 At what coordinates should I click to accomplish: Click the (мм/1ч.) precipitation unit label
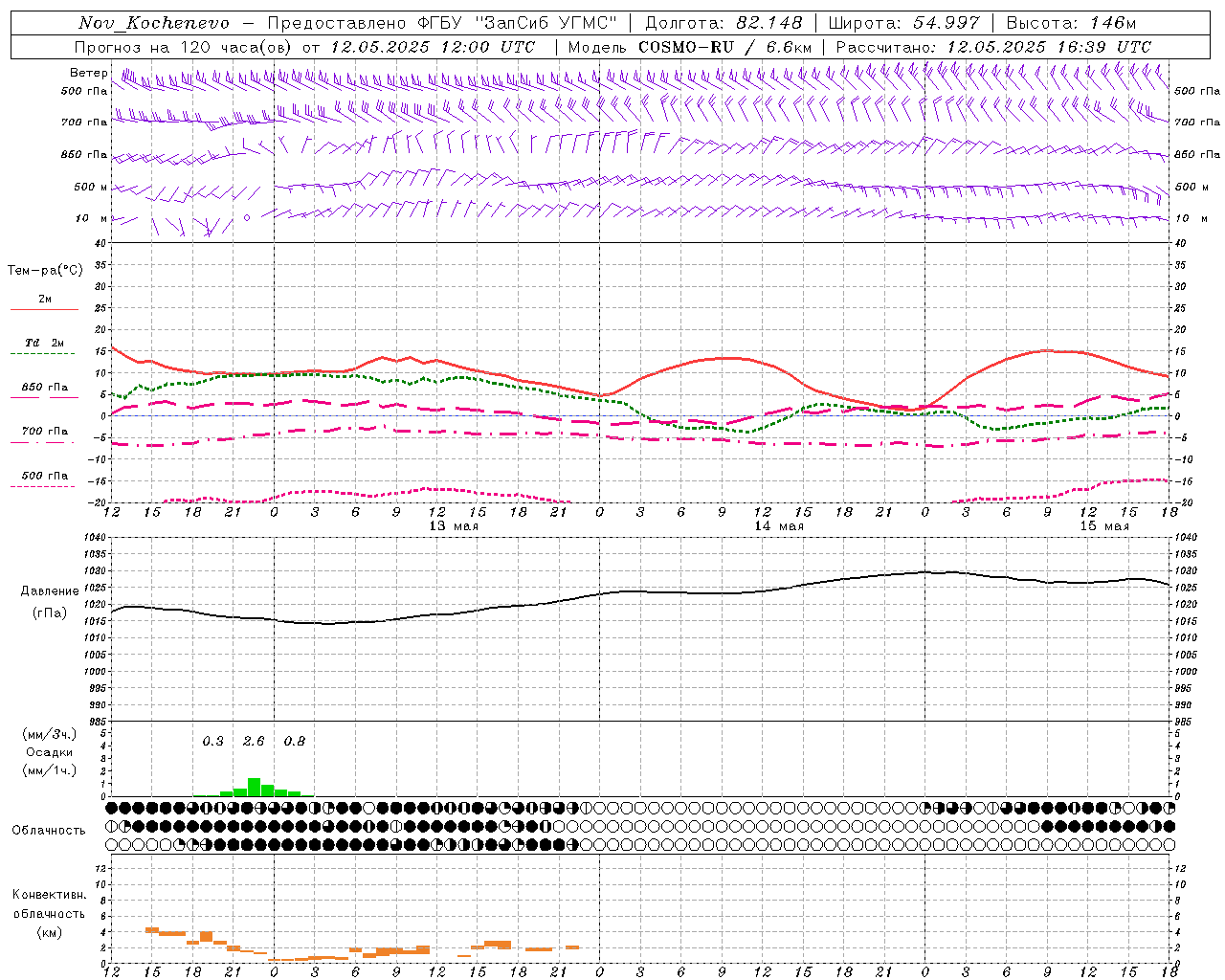pyautogui.click(x=50, y=770)
